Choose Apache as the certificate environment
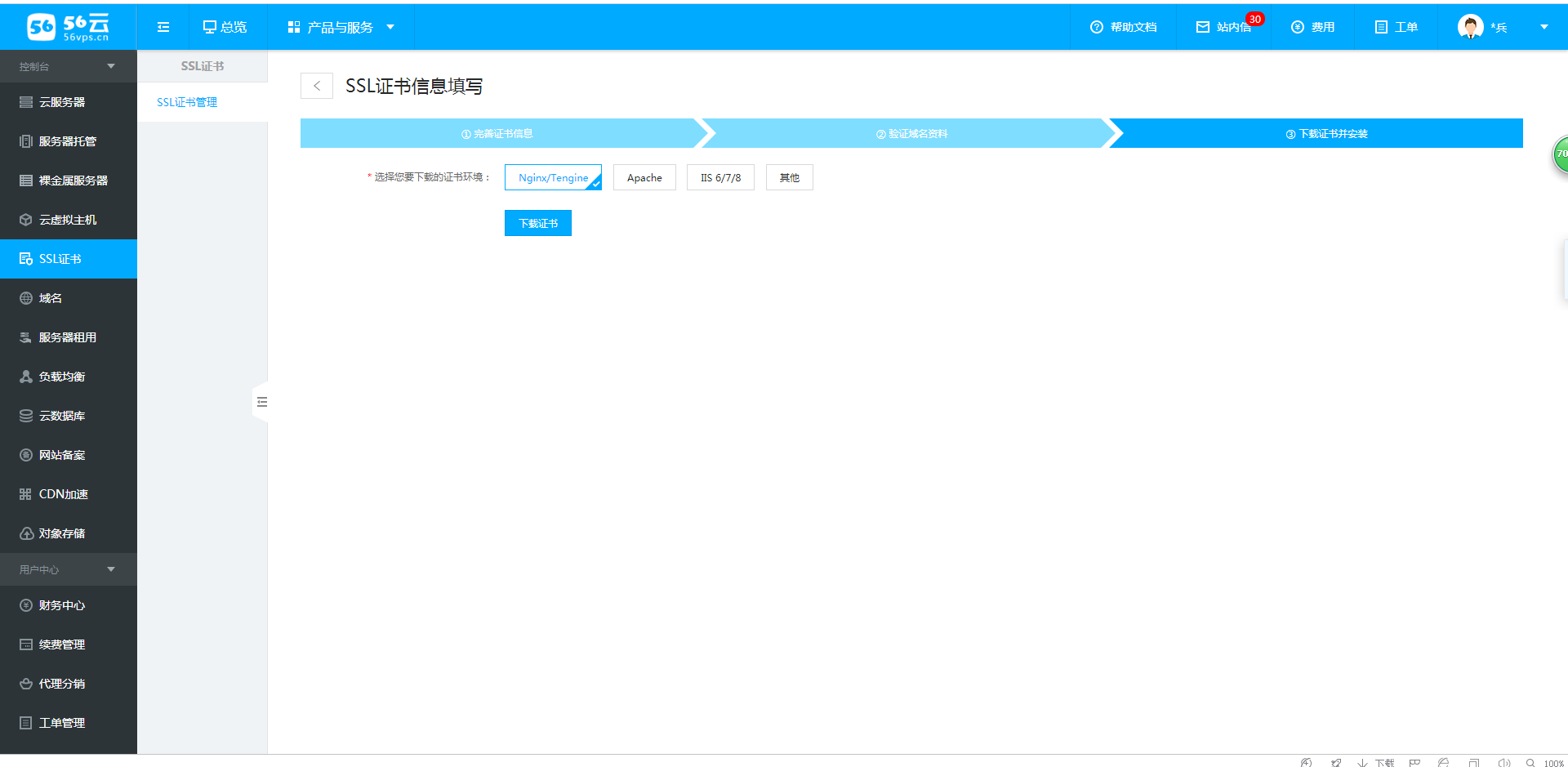This screenshot has width=1568, height=767. point(644,177)
